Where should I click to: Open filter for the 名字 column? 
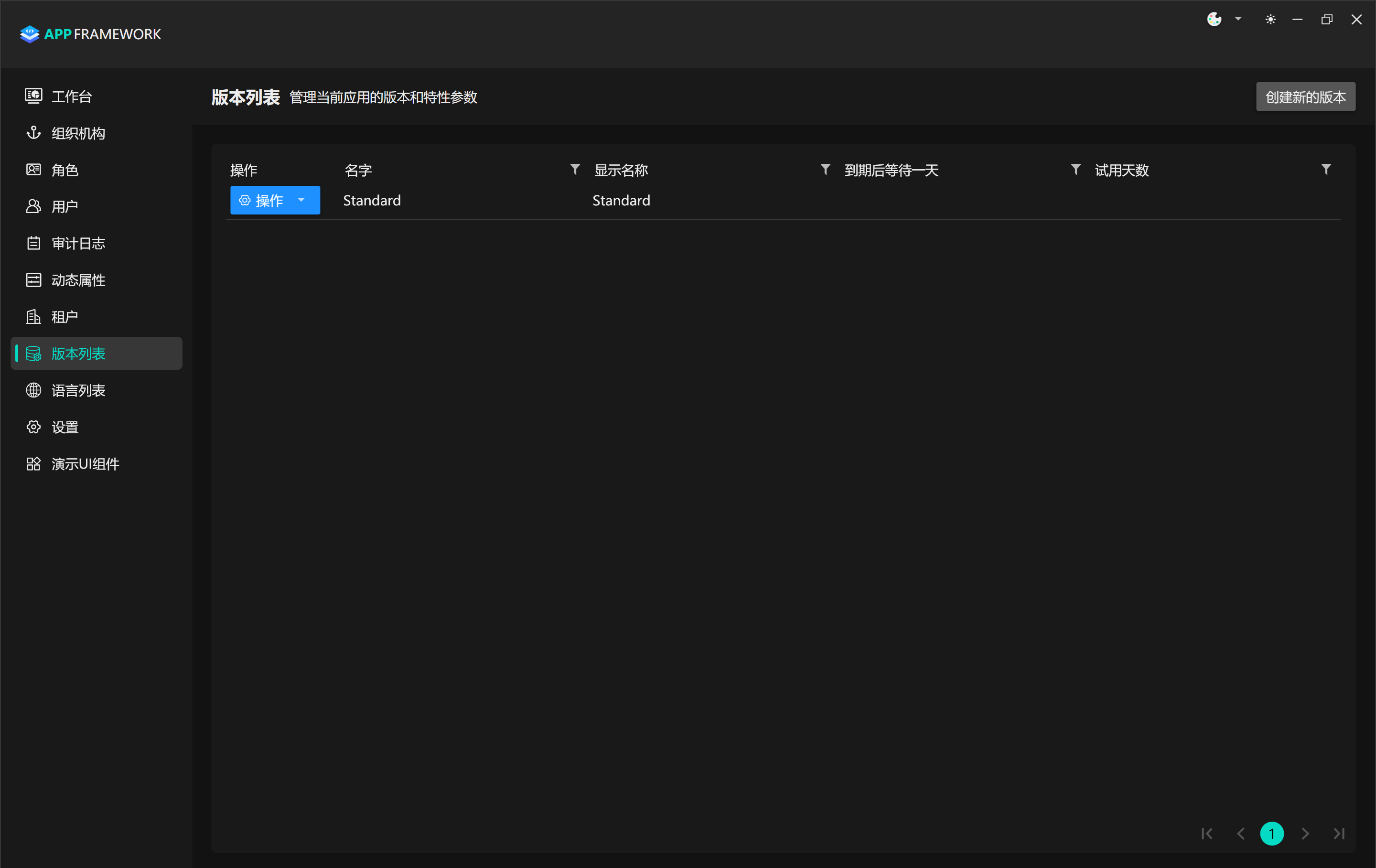[575, 169]
